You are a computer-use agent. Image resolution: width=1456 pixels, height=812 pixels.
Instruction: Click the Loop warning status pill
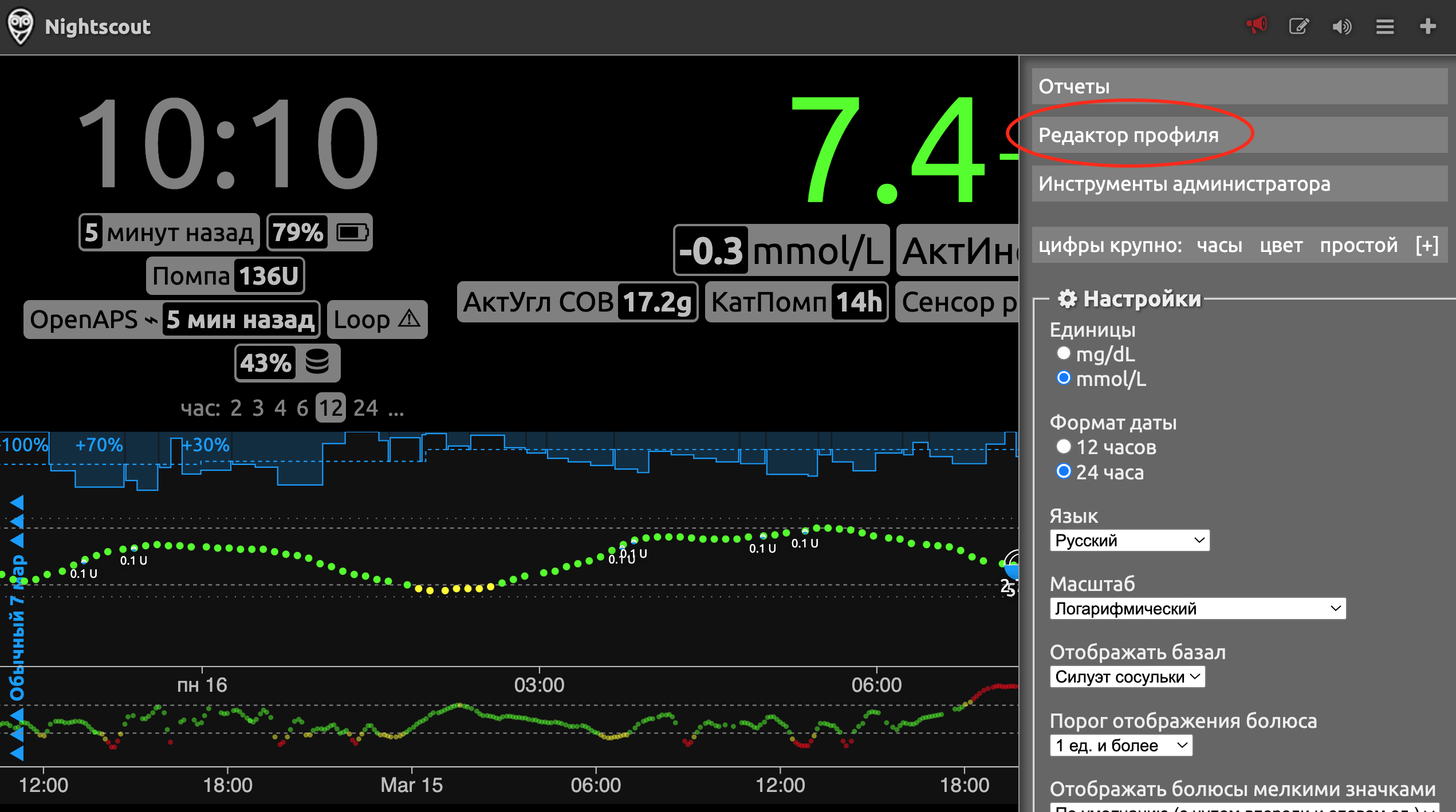[377, 320]
